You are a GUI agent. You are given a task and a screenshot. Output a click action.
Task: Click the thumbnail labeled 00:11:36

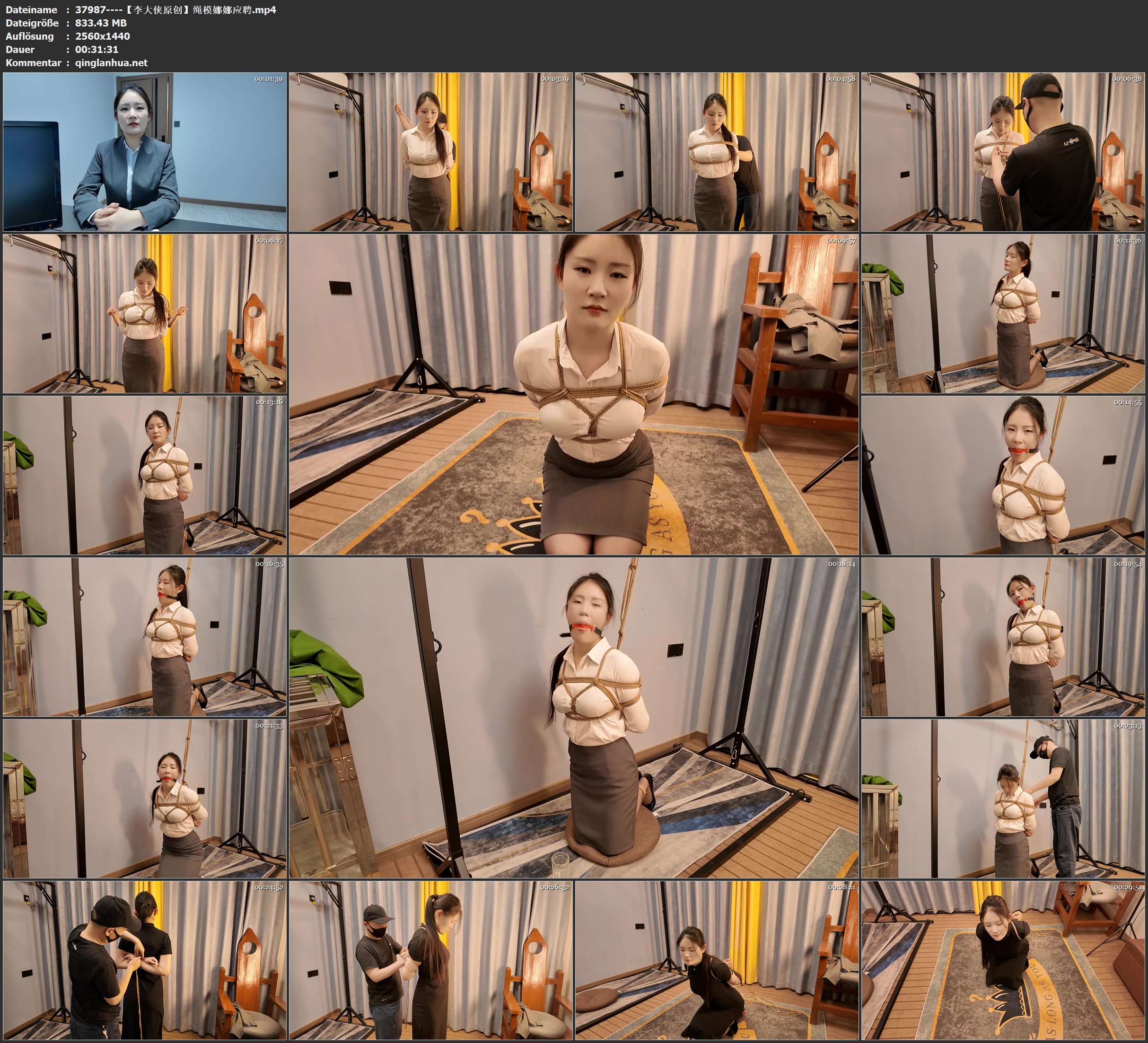[x=1002, y=313]
